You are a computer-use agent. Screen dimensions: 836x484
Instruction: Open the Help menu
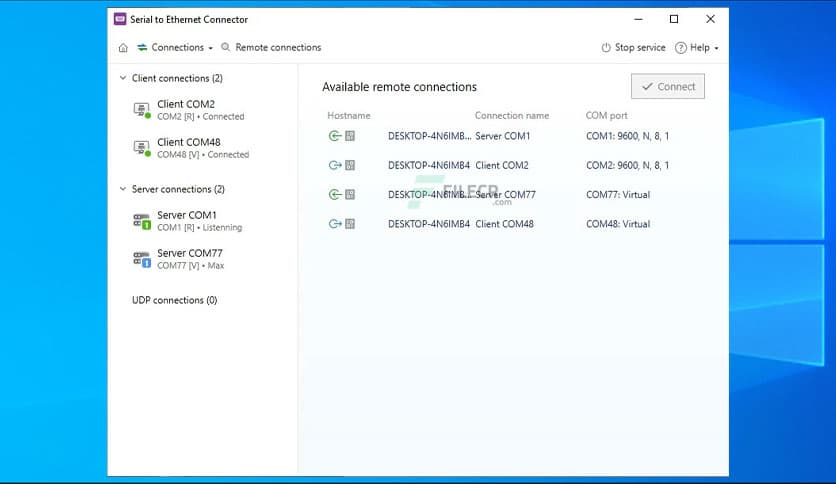(697, 48)
